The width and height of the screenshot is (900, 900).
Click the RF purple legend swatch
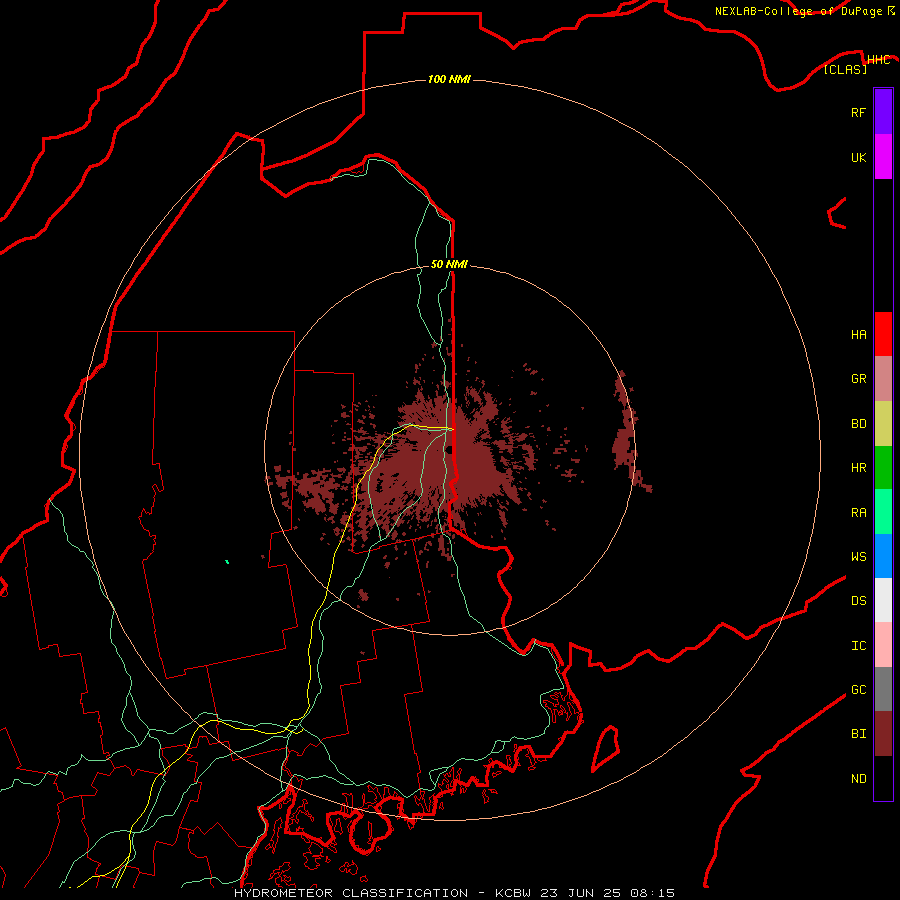click(883, 112)
